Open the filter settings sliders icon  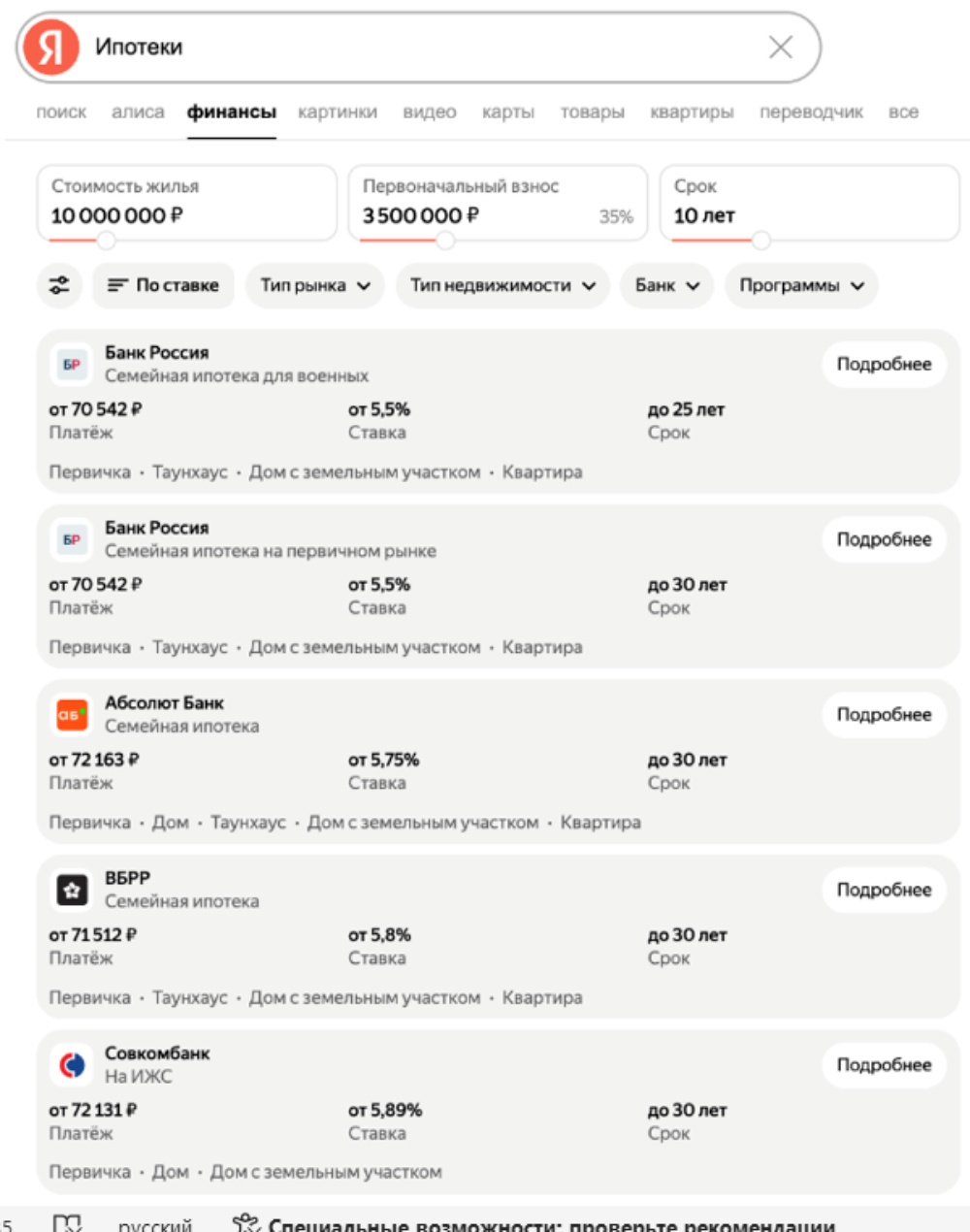point(59,285)
